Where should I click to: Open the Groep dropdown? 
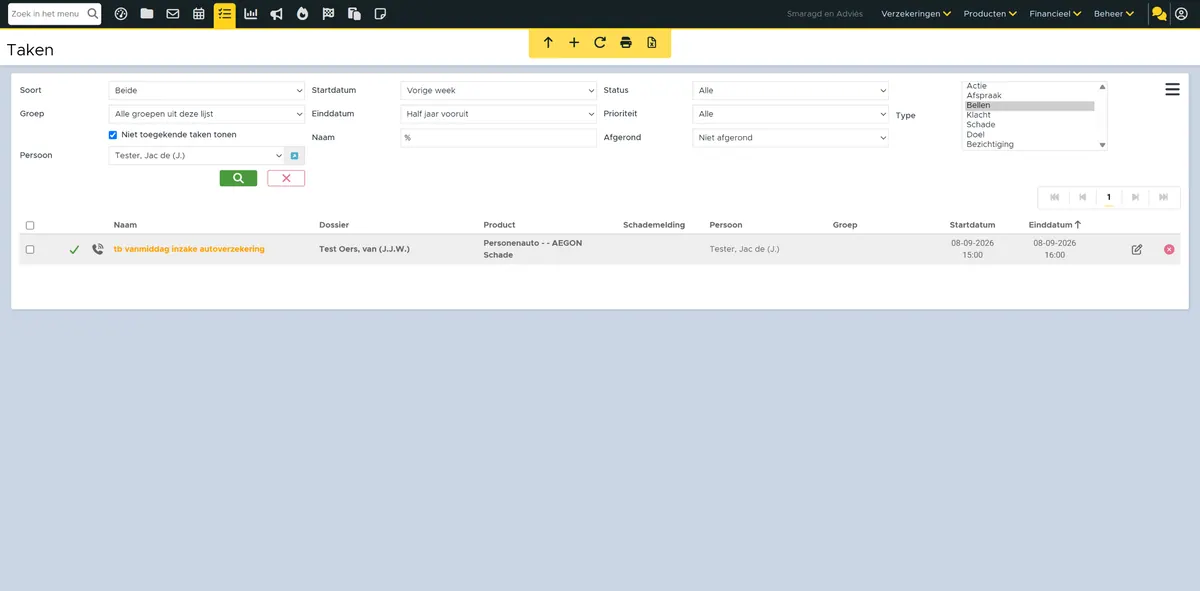(x=206, y=114)
